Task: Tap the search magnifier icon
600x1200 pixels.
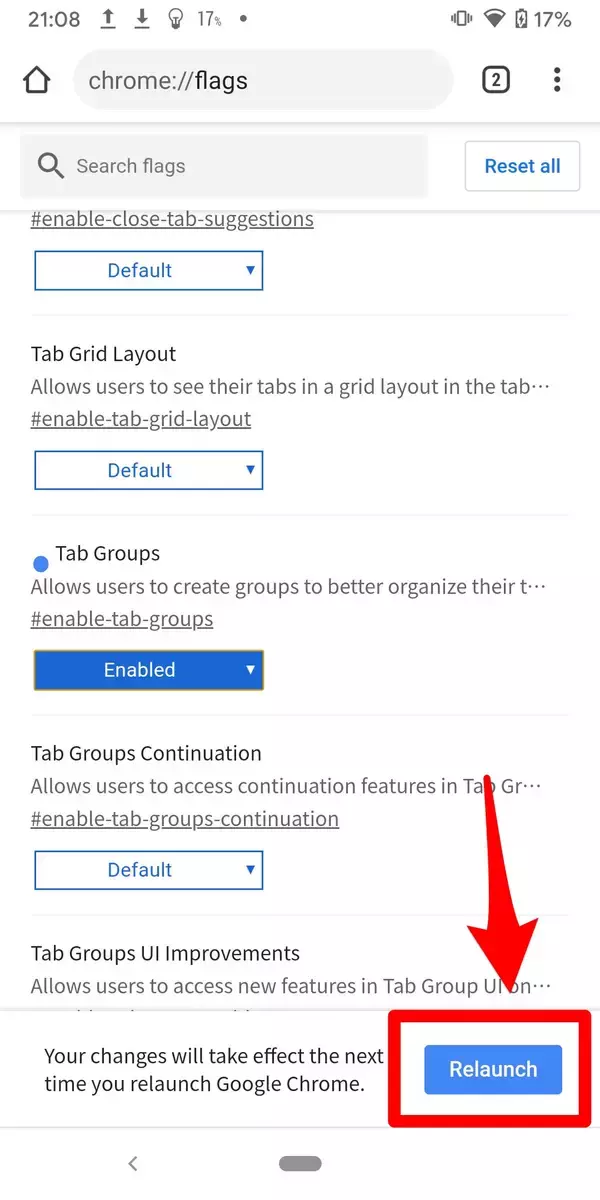Action: [x=51, y=166]
